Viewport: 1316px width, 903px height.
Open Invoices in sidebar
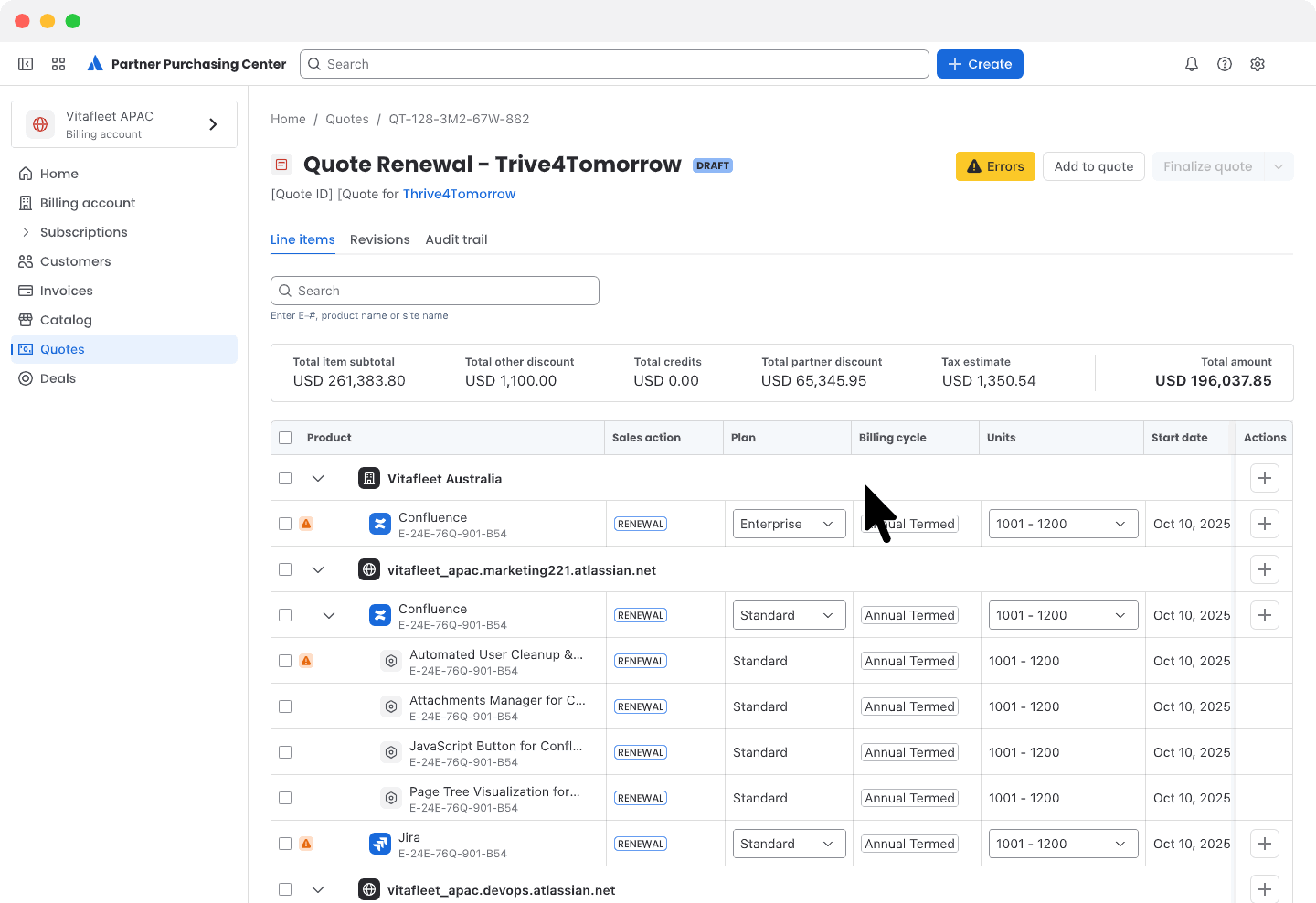124,291
